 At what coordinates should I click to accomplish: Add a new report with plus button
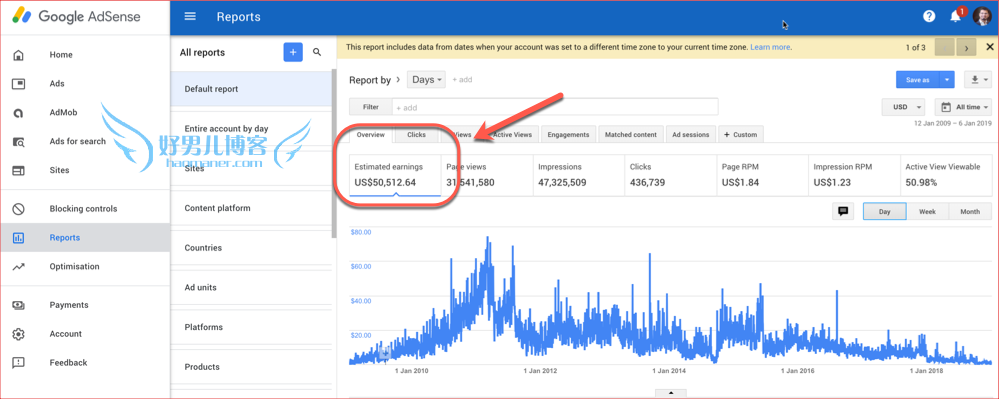coord(293,53)
